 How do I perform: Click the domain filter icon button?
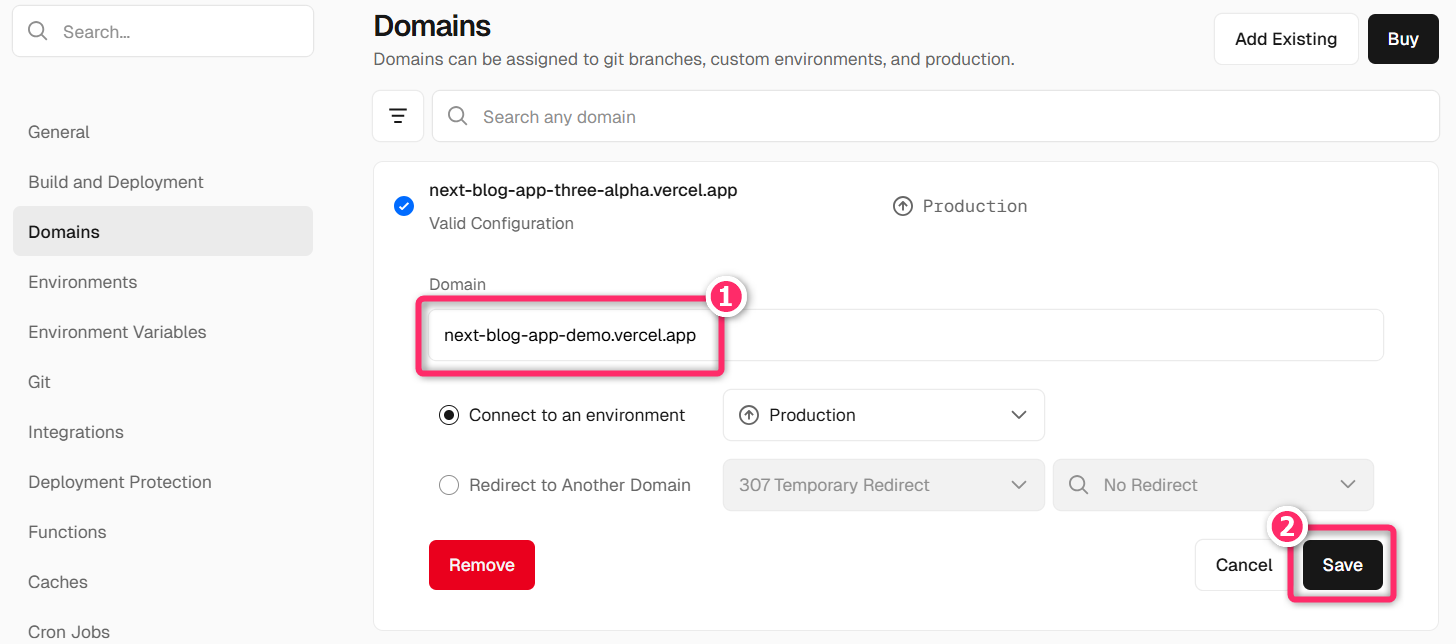click(398, 116)
